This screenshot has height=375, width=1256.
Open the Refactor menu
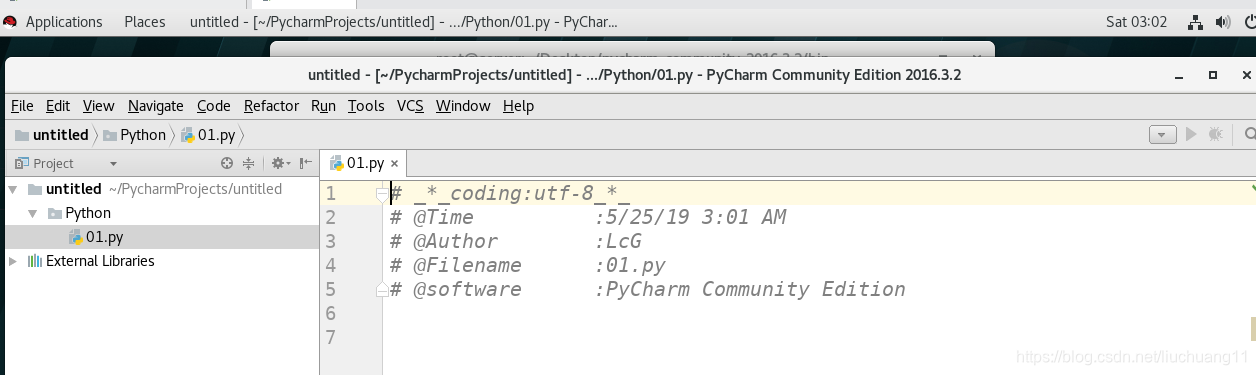(271, 106)
